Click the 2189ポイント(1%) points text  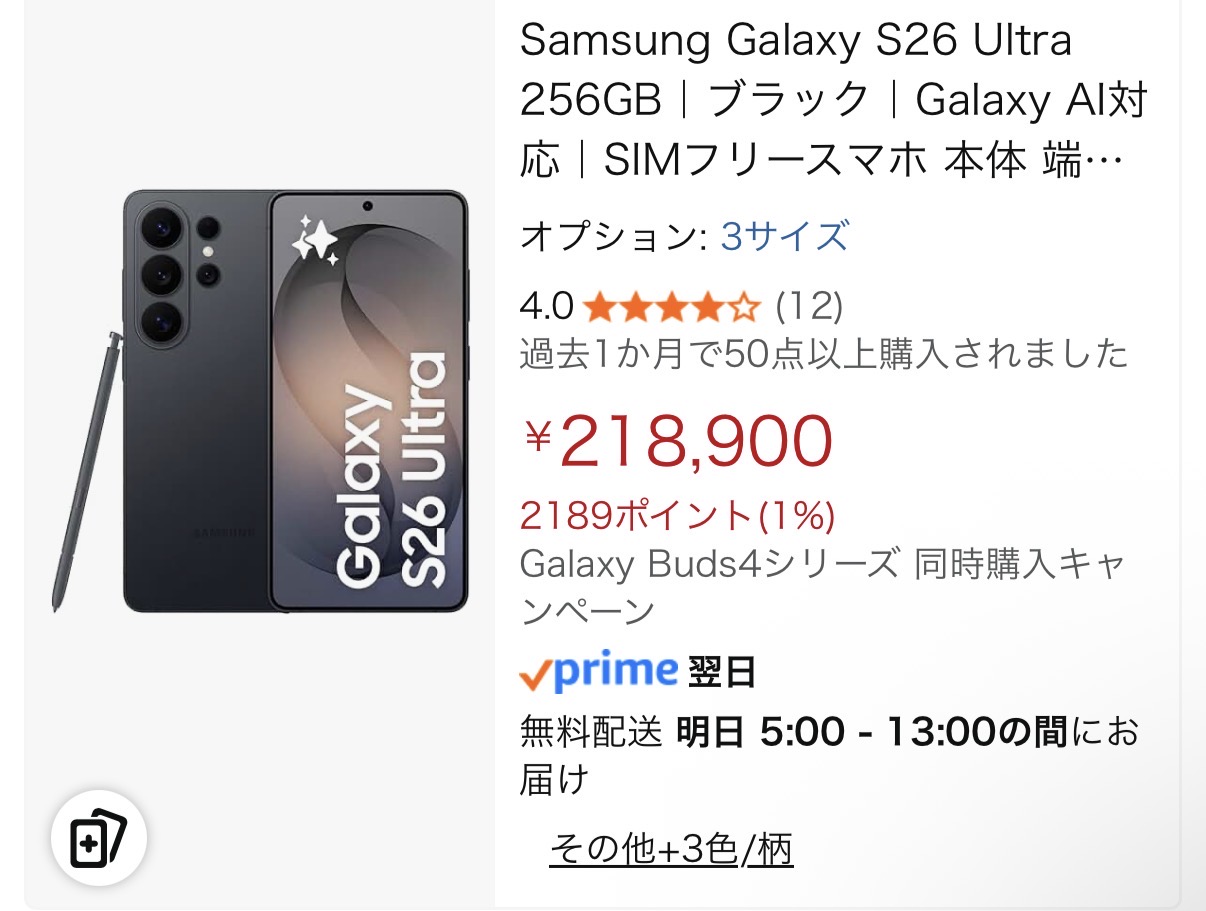pos(677,515)
